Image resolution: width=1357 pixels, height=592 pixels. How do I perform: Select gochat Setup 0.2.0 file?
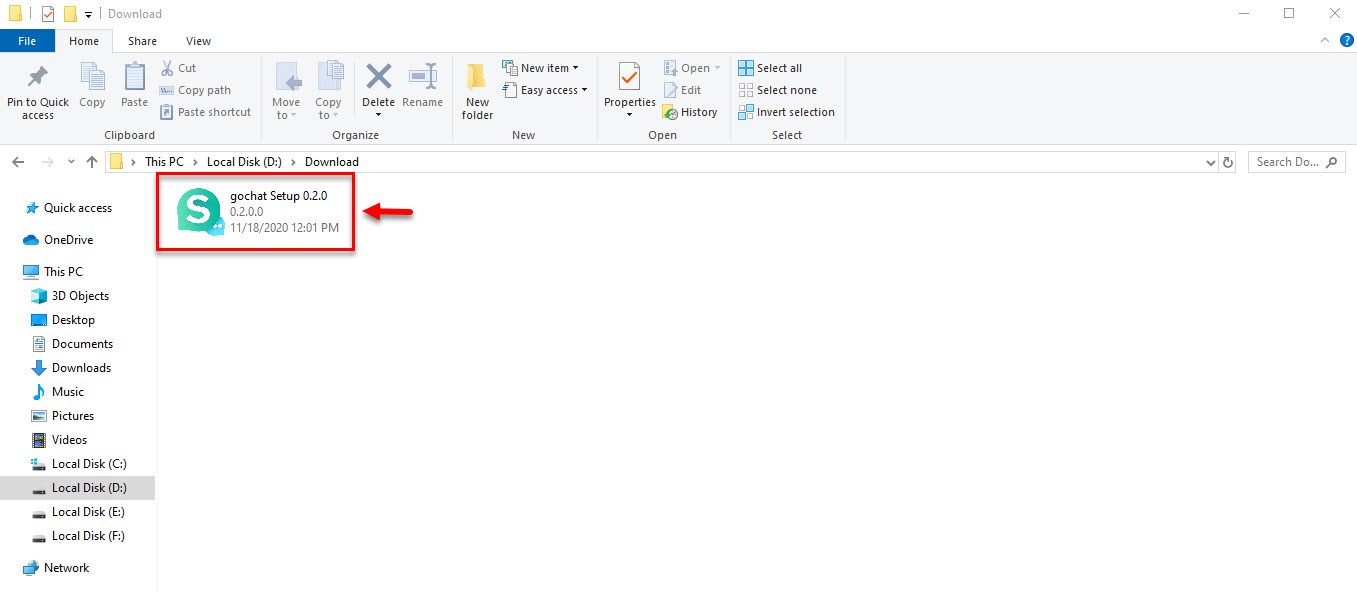(x=255, y=212)
